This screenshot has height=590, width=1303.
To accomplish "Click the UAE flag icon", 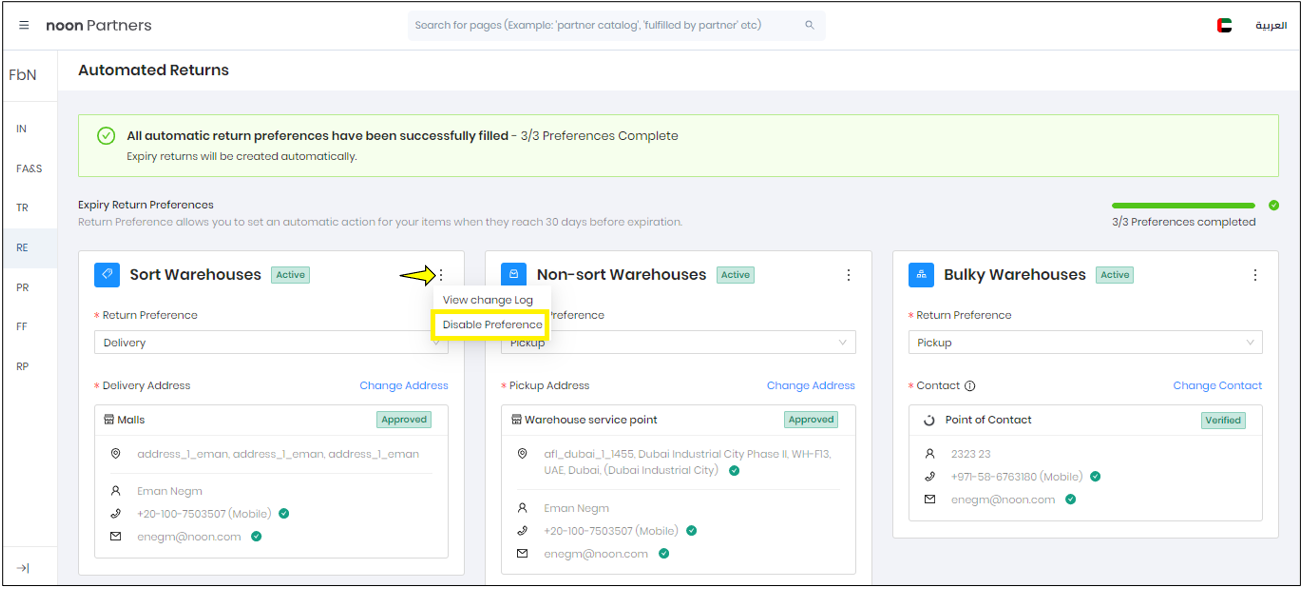I will pyautogui.click(x=1224, y=25).
